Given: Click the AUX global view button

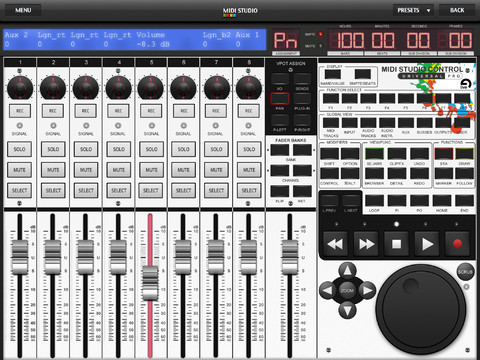Looking at the screenshot, I should [406, 123].
